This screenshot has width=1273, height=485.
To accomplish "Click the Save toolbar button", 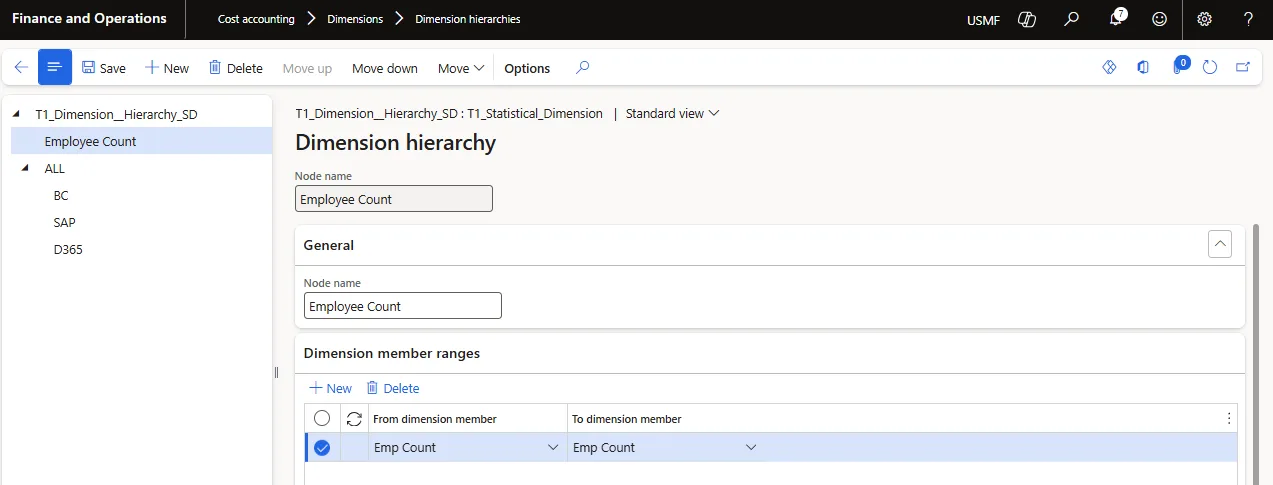I will [x=104, y=68].
